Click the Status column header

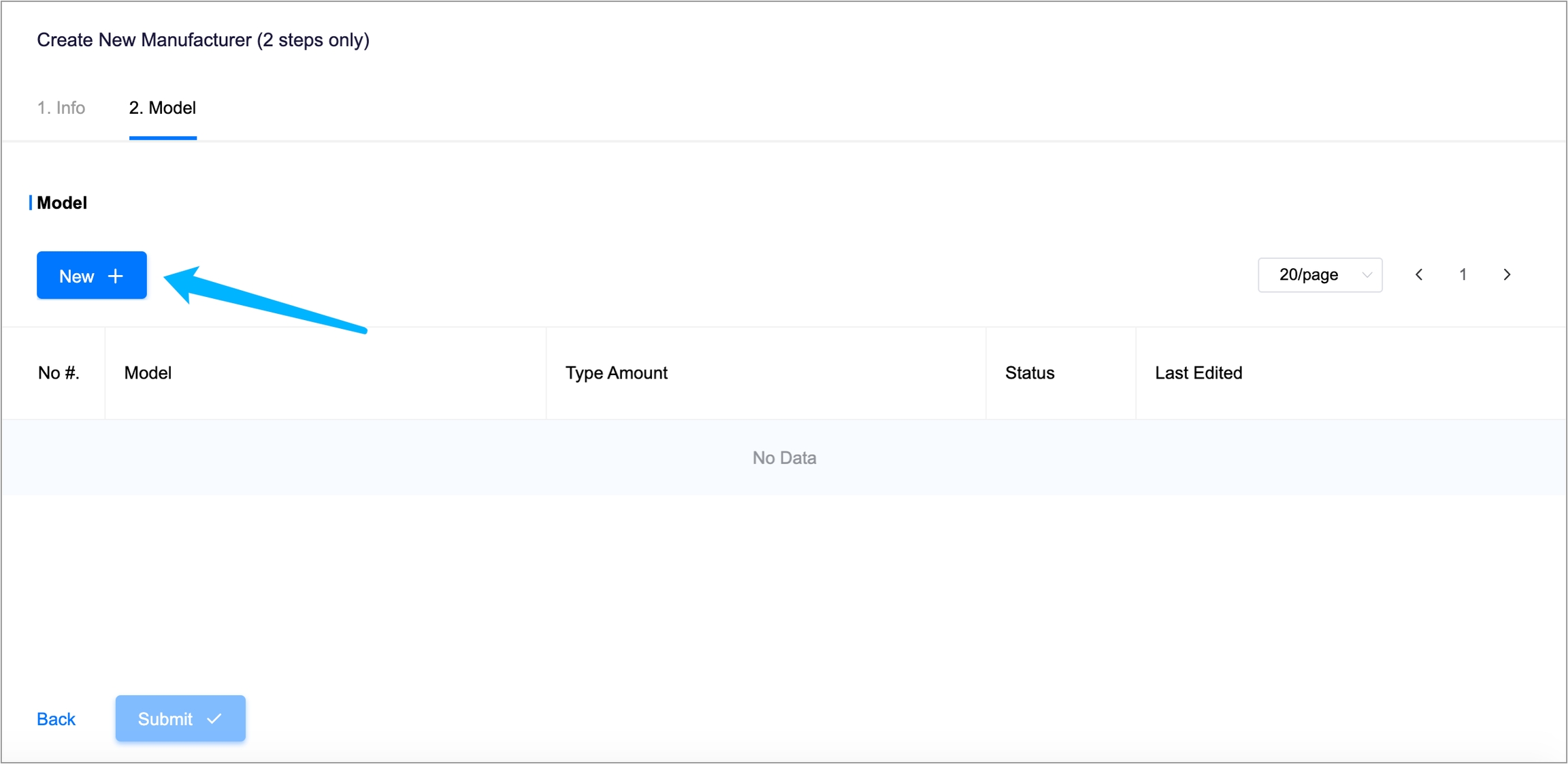[1030, 373]
